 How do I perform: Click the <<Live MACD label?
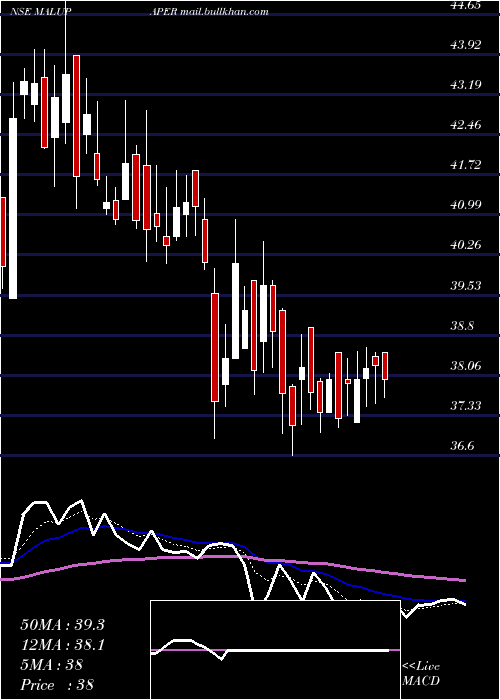coord(421,674)
